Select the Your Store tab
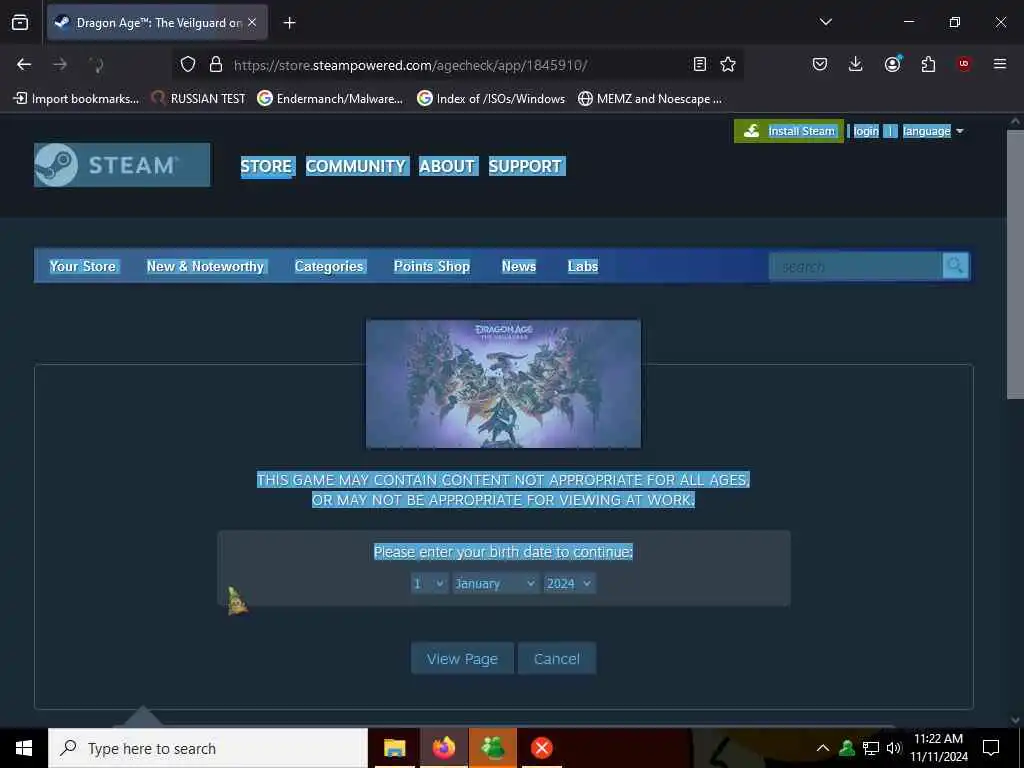Image resolution: width=1024 pixels, height=768 pixels. (x=83, y=266)
